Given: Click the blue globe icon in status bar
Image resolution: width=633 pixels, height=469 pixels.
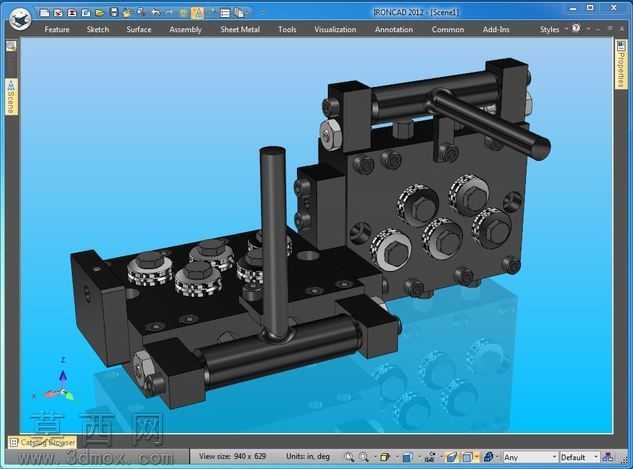Looking at the screenshot, I should coord(488,457).
